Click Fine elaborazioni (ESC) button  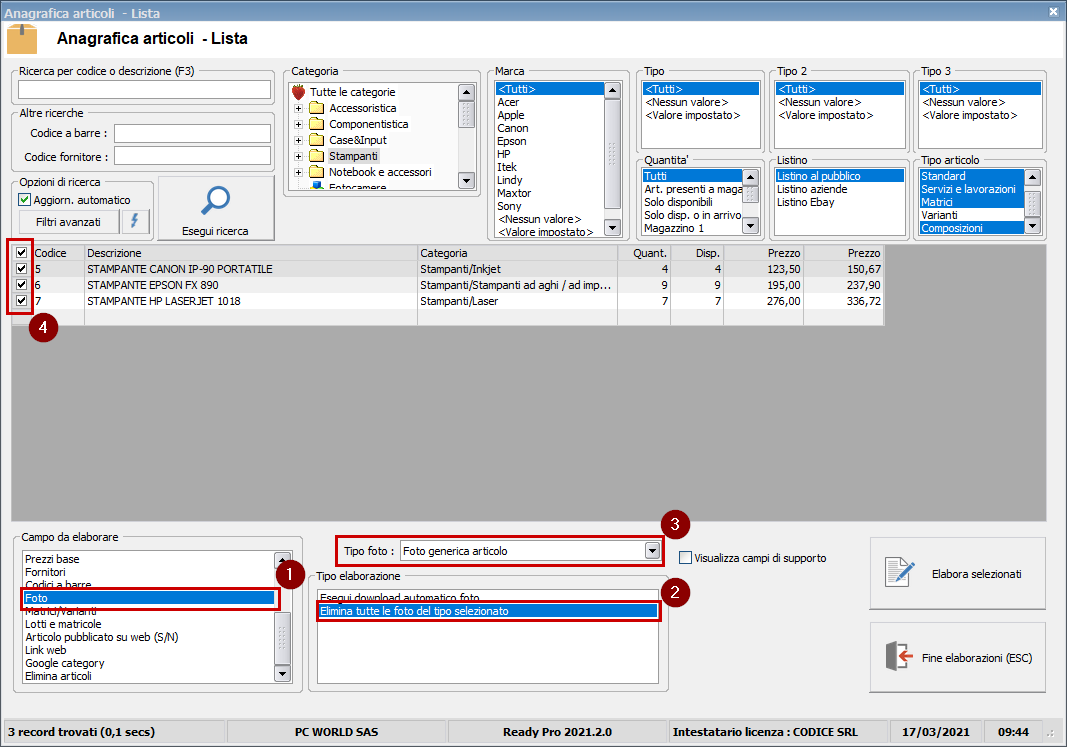[x=957, y=657]
